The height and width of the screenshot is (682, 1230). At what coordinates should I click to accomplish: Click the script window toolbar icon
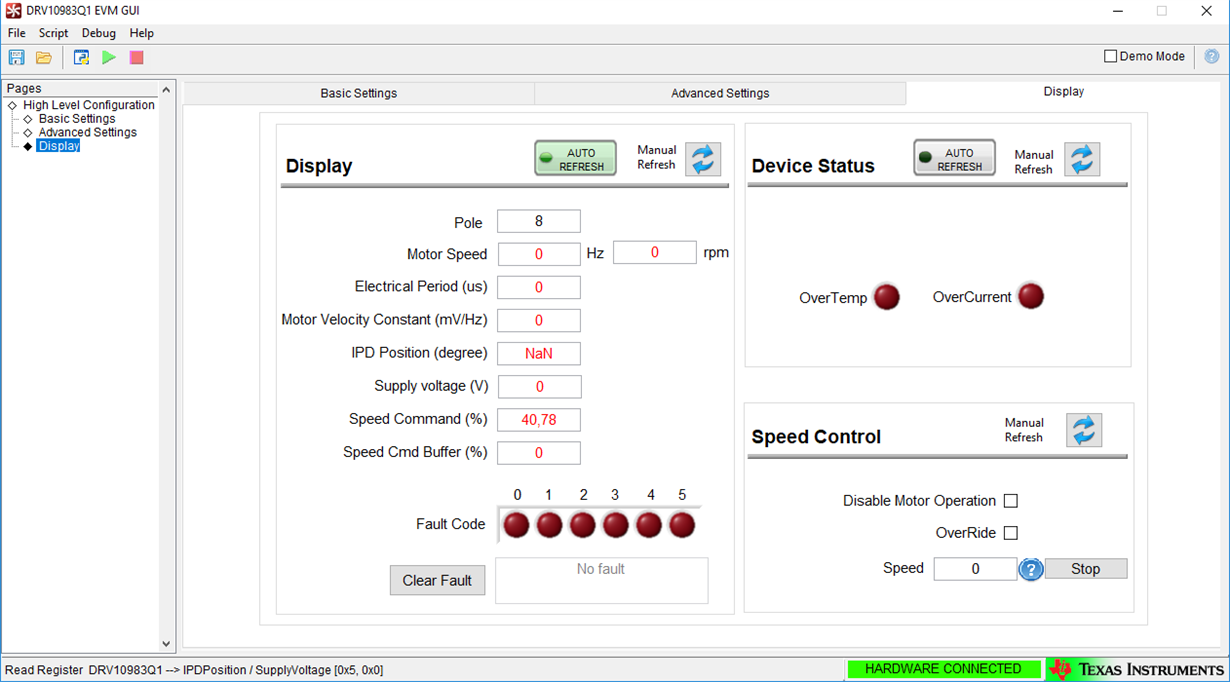point(81,58)
